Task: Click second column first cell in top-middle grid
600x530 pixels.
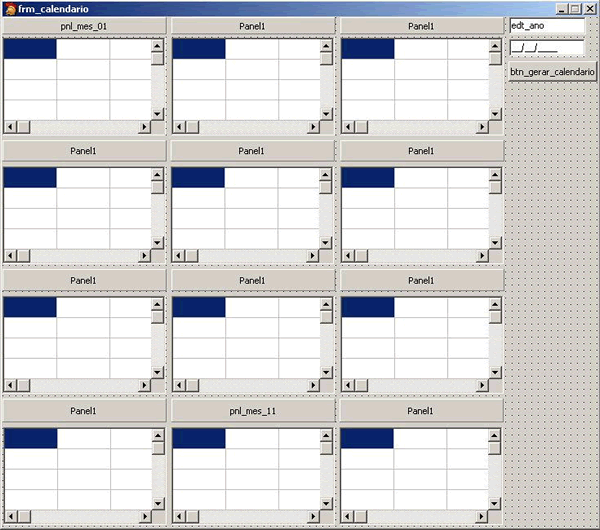Action: (x=252, y=49)
